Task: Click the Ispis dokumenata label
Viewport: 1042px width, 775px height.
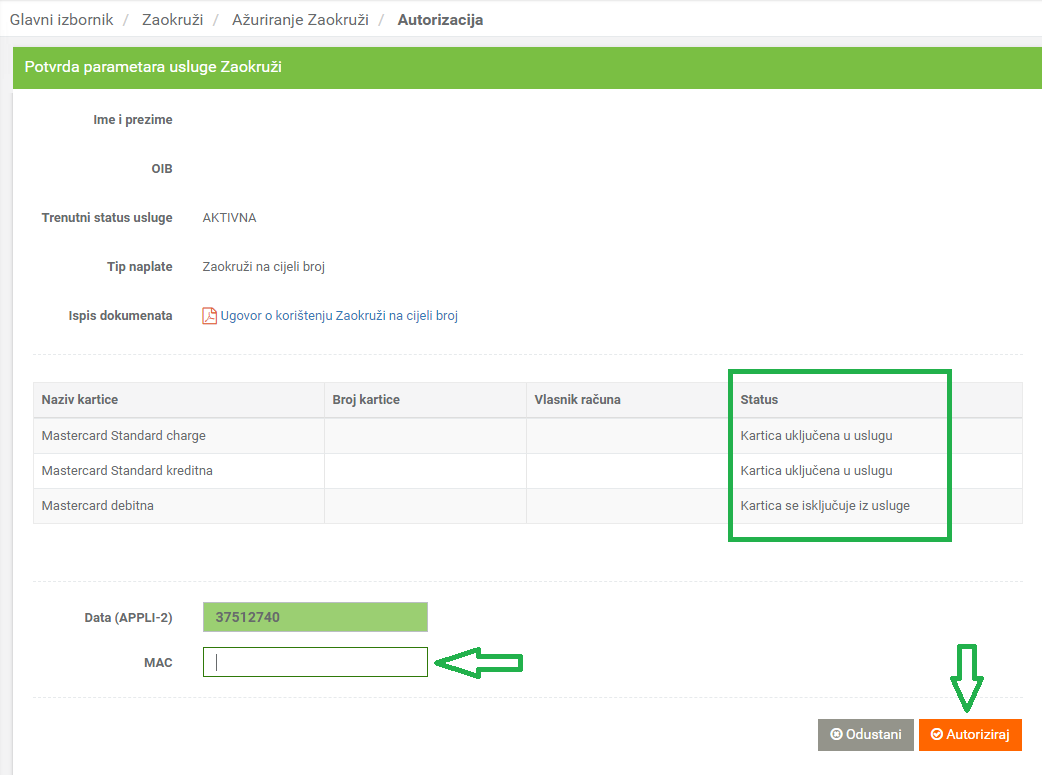Action: point(120,316)
